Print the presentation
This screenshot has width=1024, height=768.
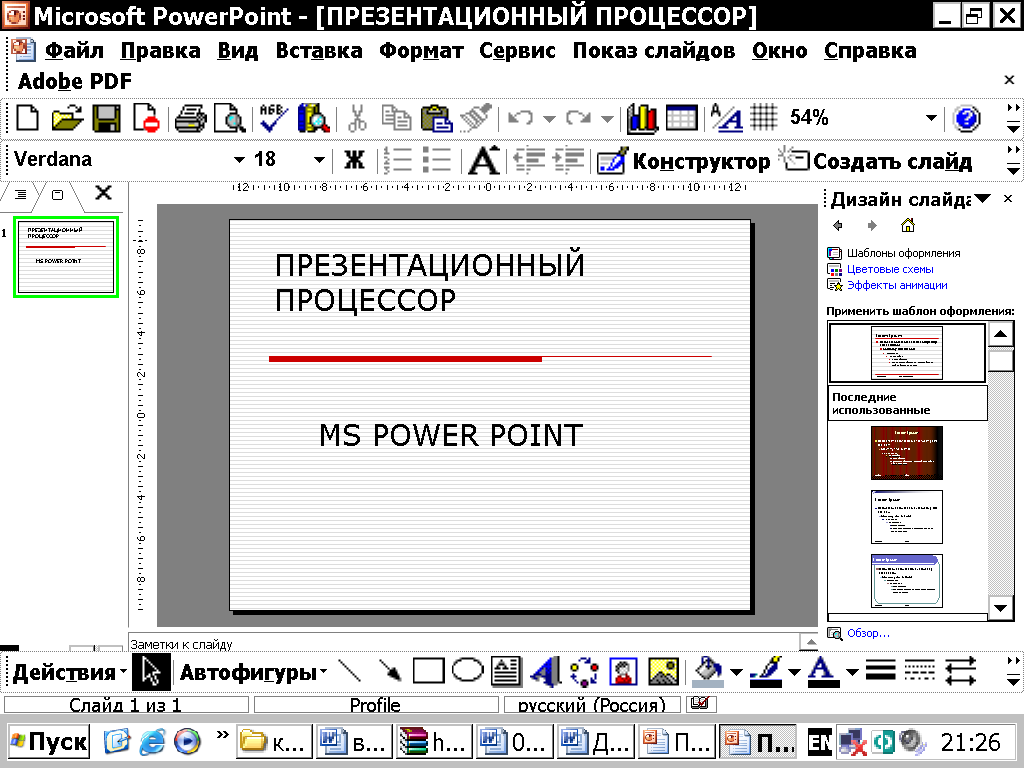(190, 118)
